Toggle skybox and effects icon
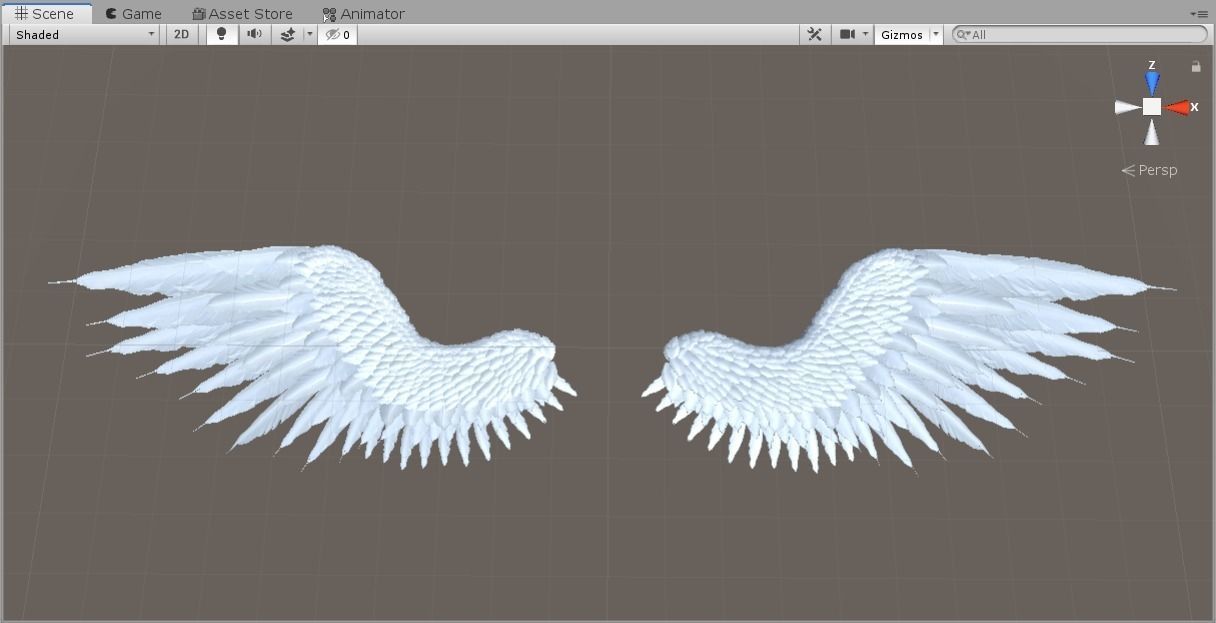Viewport: 1216px width, 623px height. coord(287,34)
